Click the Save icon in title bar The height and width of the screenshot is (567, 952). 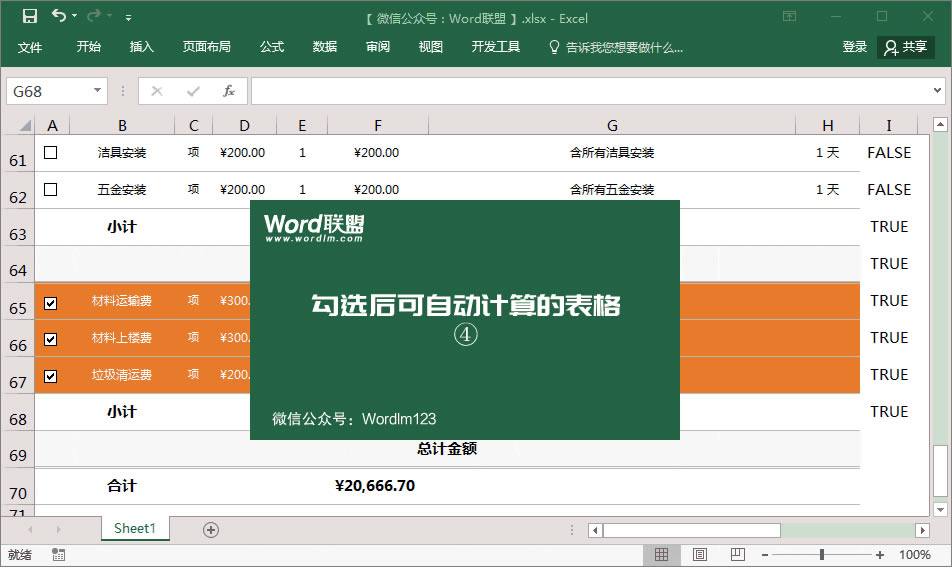29,16
